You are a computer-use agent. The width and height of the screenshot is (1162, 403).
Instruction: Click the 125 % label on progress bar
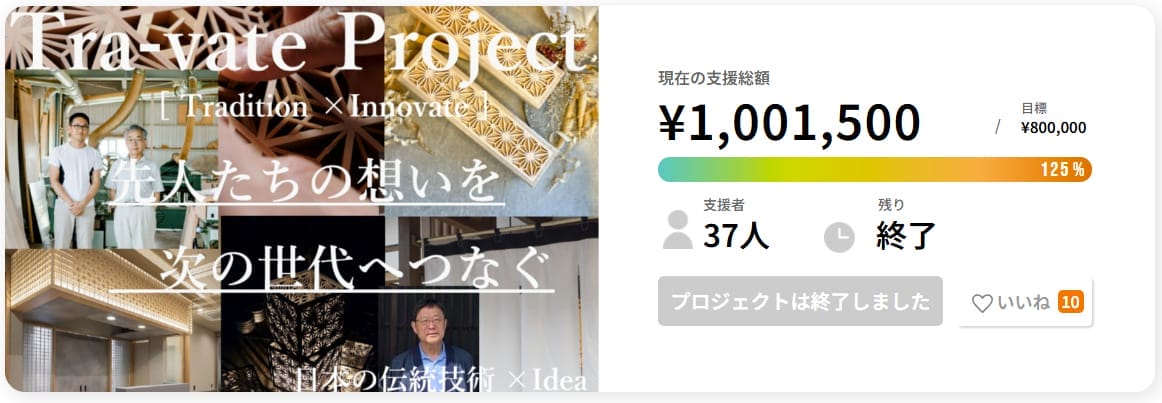(x=1062, y=169)
